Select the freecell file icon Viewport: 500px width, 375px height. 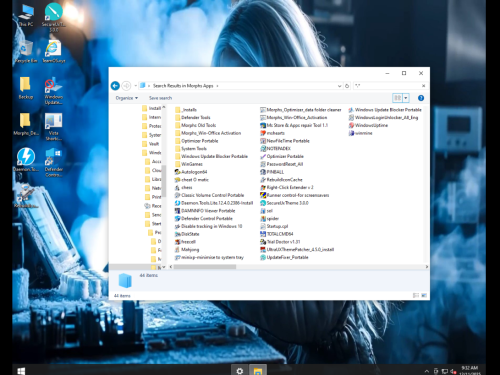point(185,242)
